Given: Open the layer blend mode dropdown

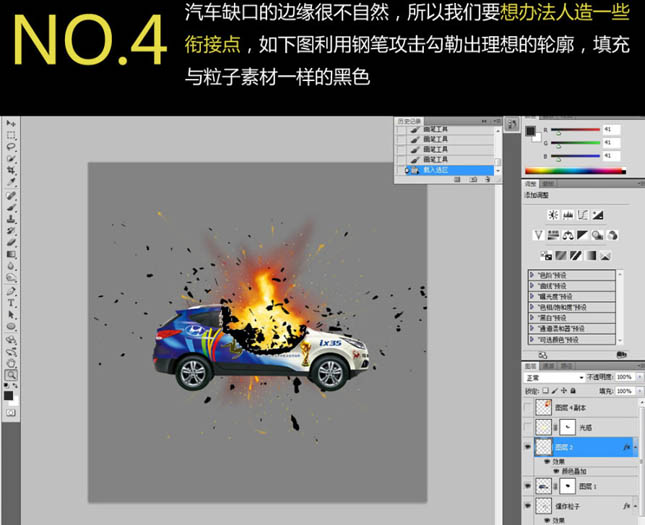Looking at the screenshot, I should (x=554, y=377).
